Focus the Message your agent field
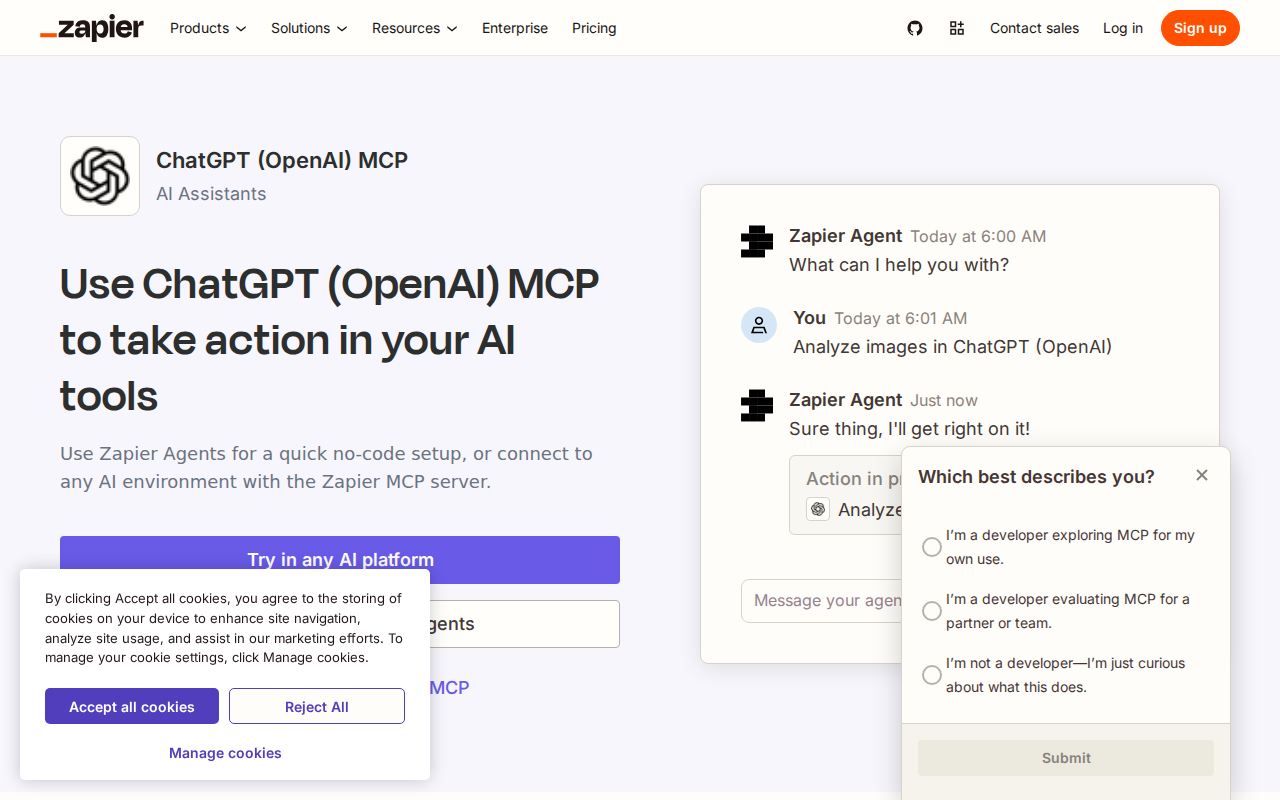1280x800 pixels. pyautogui.click(x=821, y=601)
